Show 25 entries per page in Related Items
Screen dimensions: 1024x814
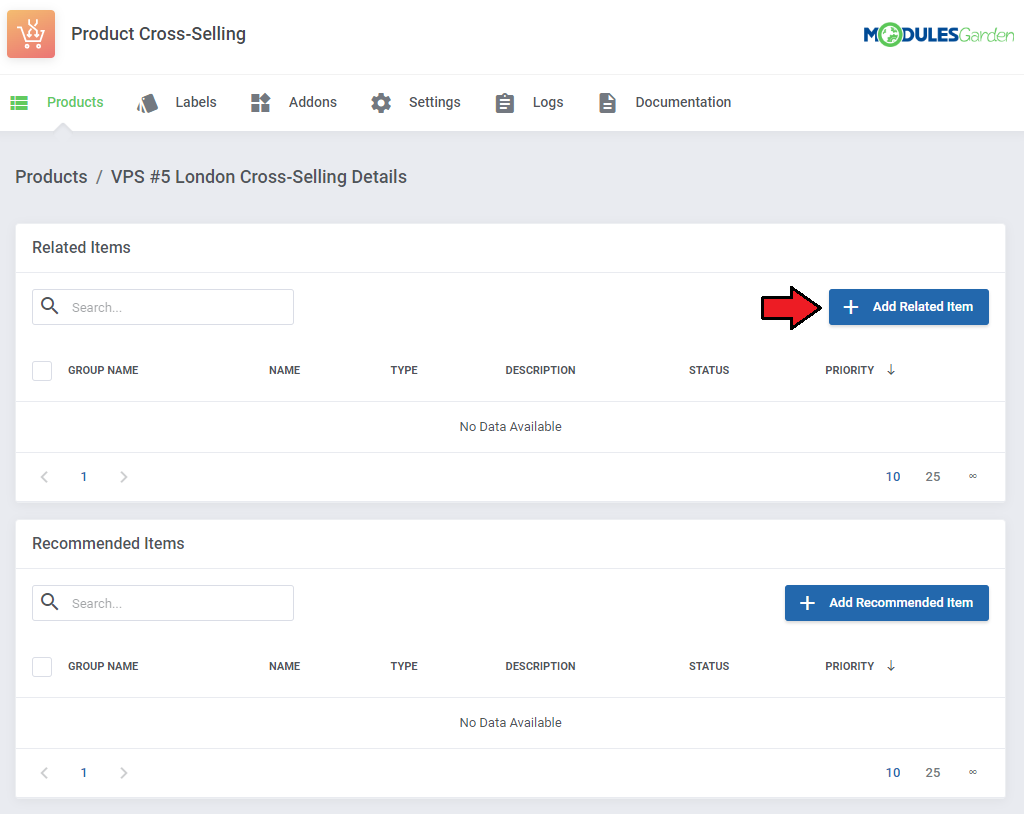[933, 477]
